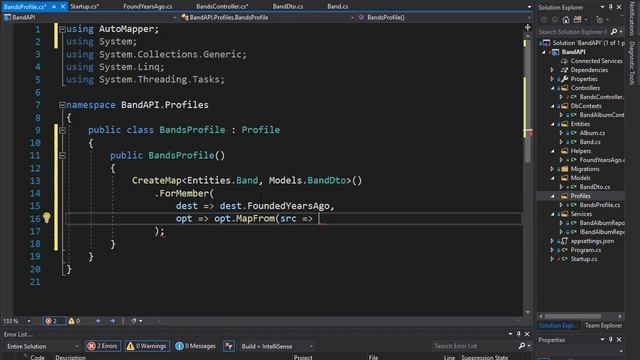Toggle the 0 Warnings filter

(147, 346)
